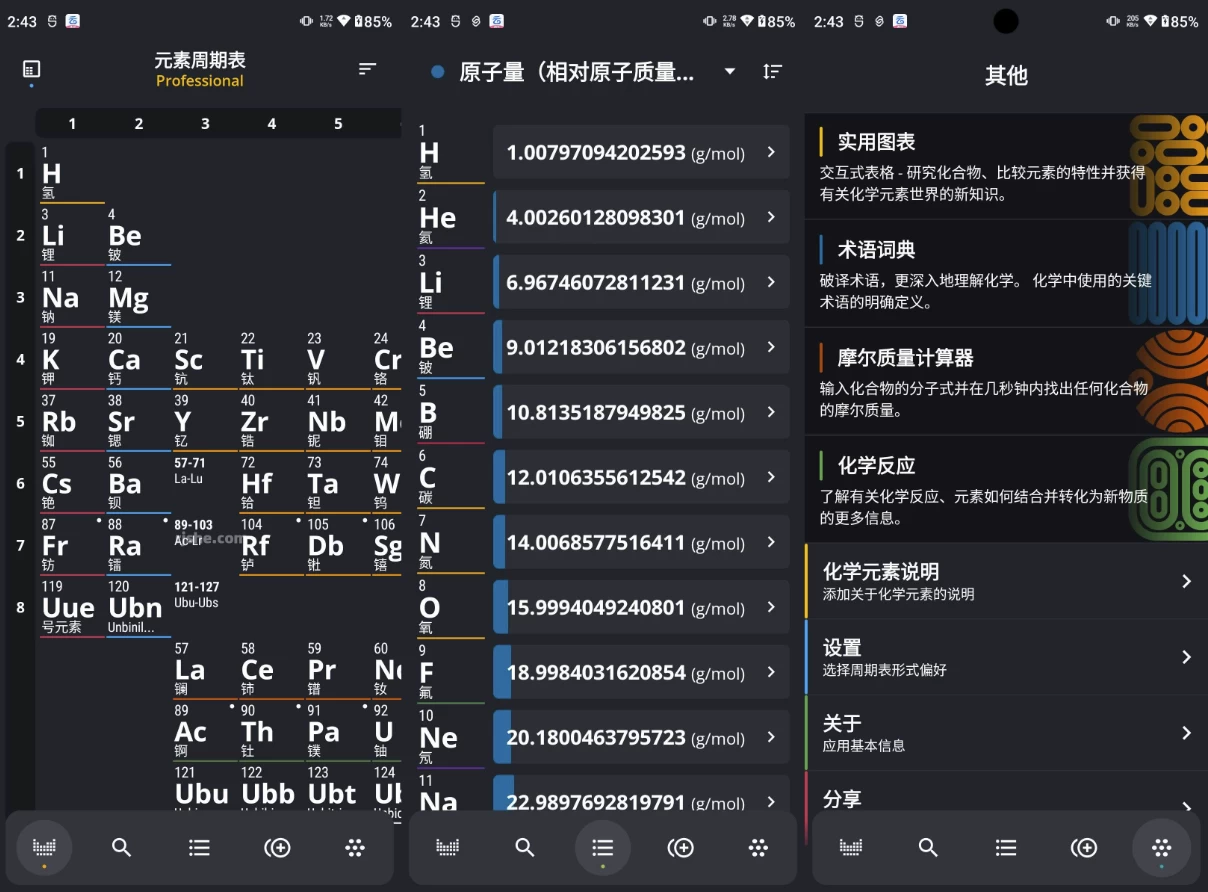Viewport: 1208px width, 892px height.
Task: Tap the magnifier icon in the right panel's bottom bar
Action: 928,847
